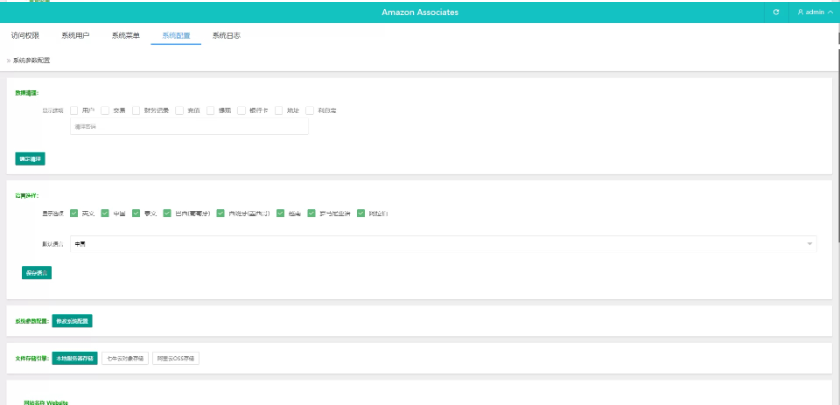Viewport: 840px width, 405px height.
Task: Uncheck the 英文 language checkbox
Action: pyautogui.click(x=74, y=213)
